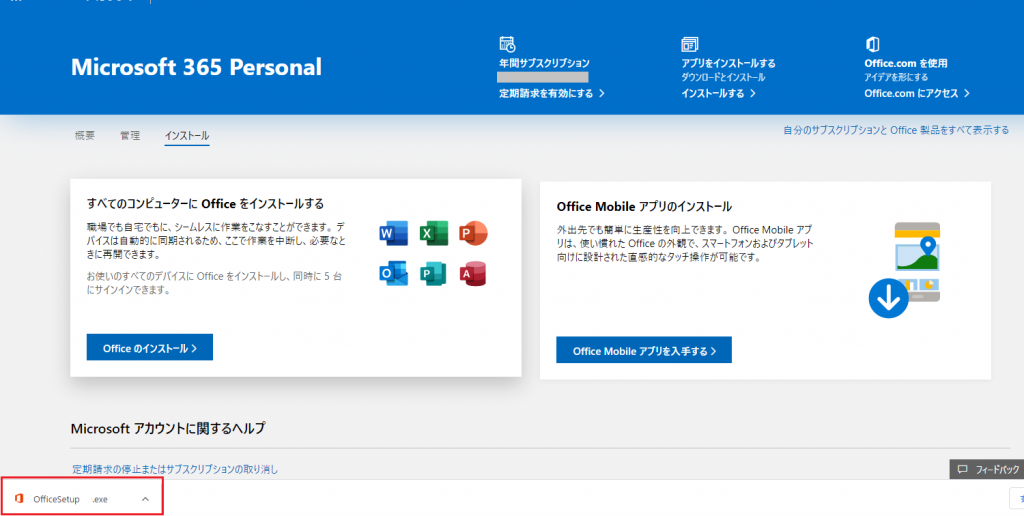This screenshot has width=1024, height=516.
Task: Open the 概要 tab
Action: coord(85,135)
